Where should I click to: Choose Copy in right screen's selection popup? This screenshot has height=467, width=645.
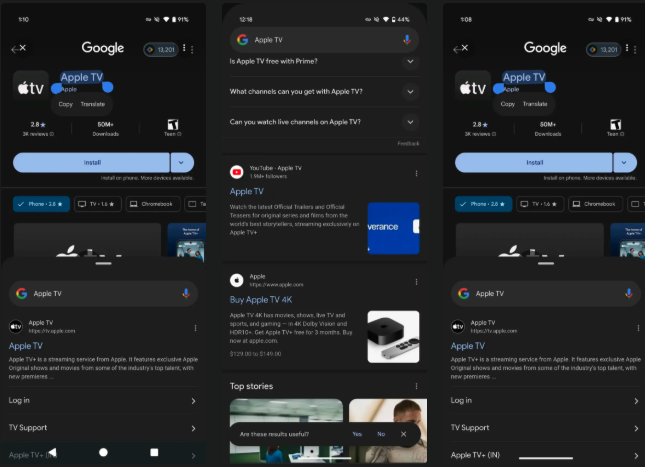pyautogui.click(x=508, y=104)
